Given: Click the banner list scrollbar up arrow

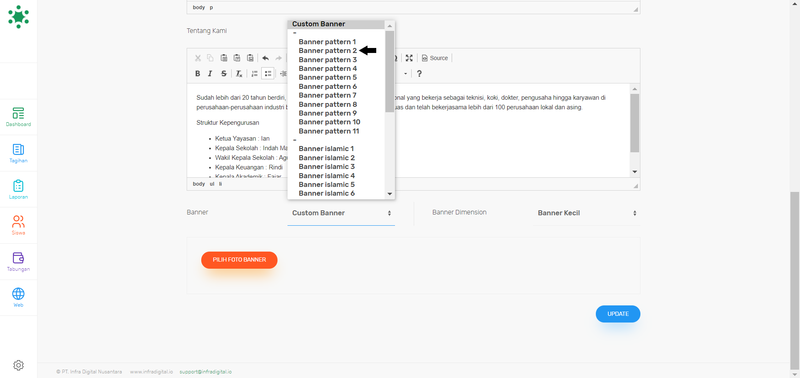Looking at the screenshot, I should [390, 26].
